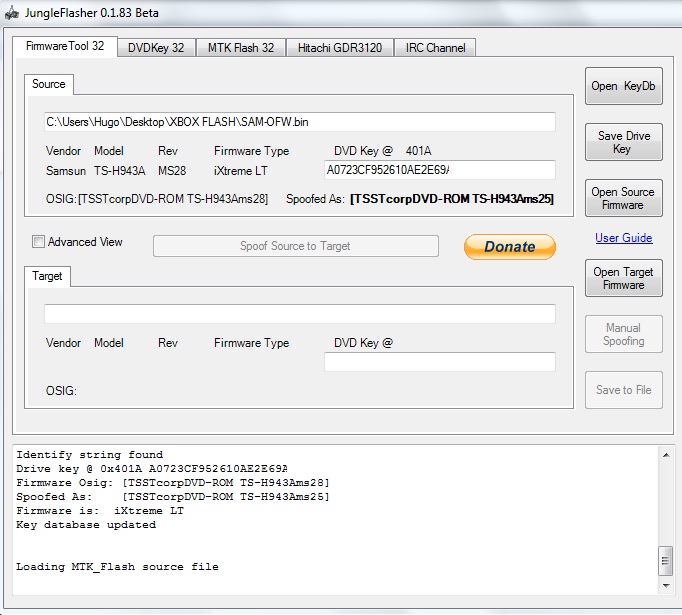Select the Hitachi GDR3120 tab

(340, 48)
